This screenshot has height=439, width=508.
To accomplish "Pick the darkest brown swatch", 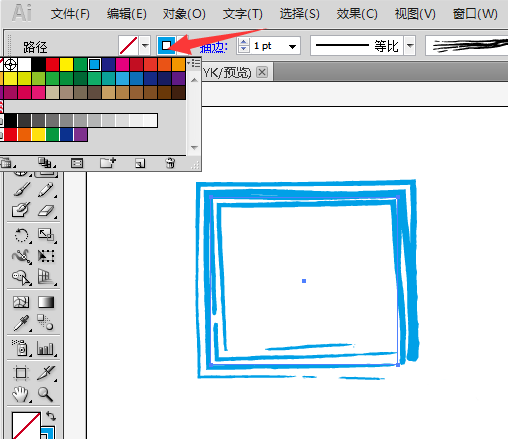I will tap(179, 92).
